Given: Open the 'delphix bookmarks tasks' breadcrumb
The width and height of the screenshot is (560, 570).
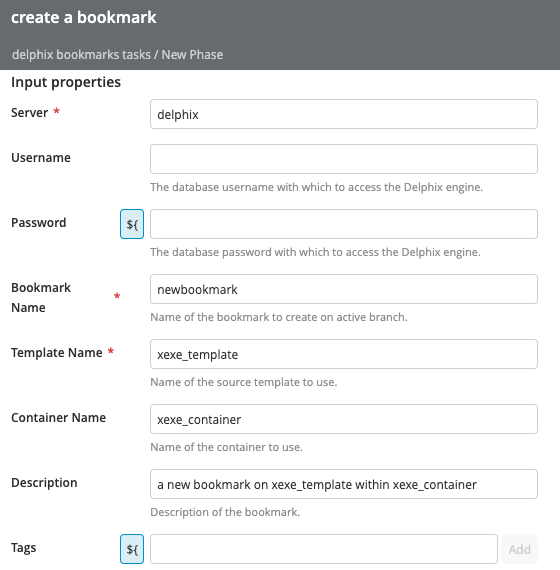Looking at the screenshot, I should 81,55.
